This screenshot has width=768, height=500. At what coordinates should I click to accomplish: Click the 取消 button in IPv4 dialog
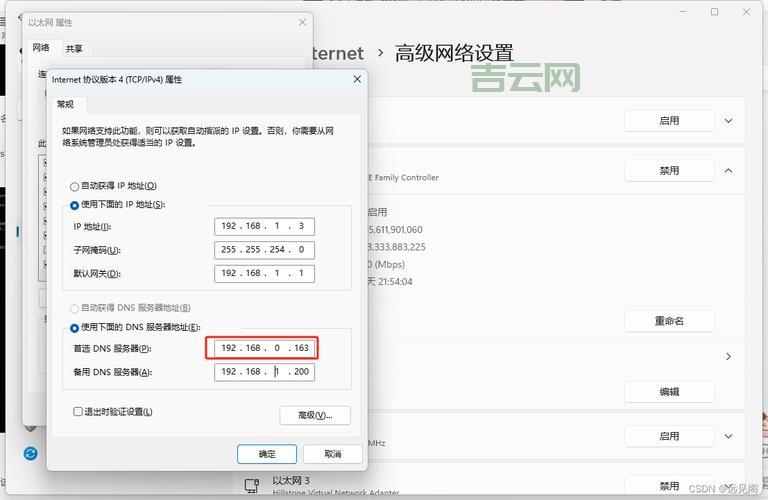point(333,454)
